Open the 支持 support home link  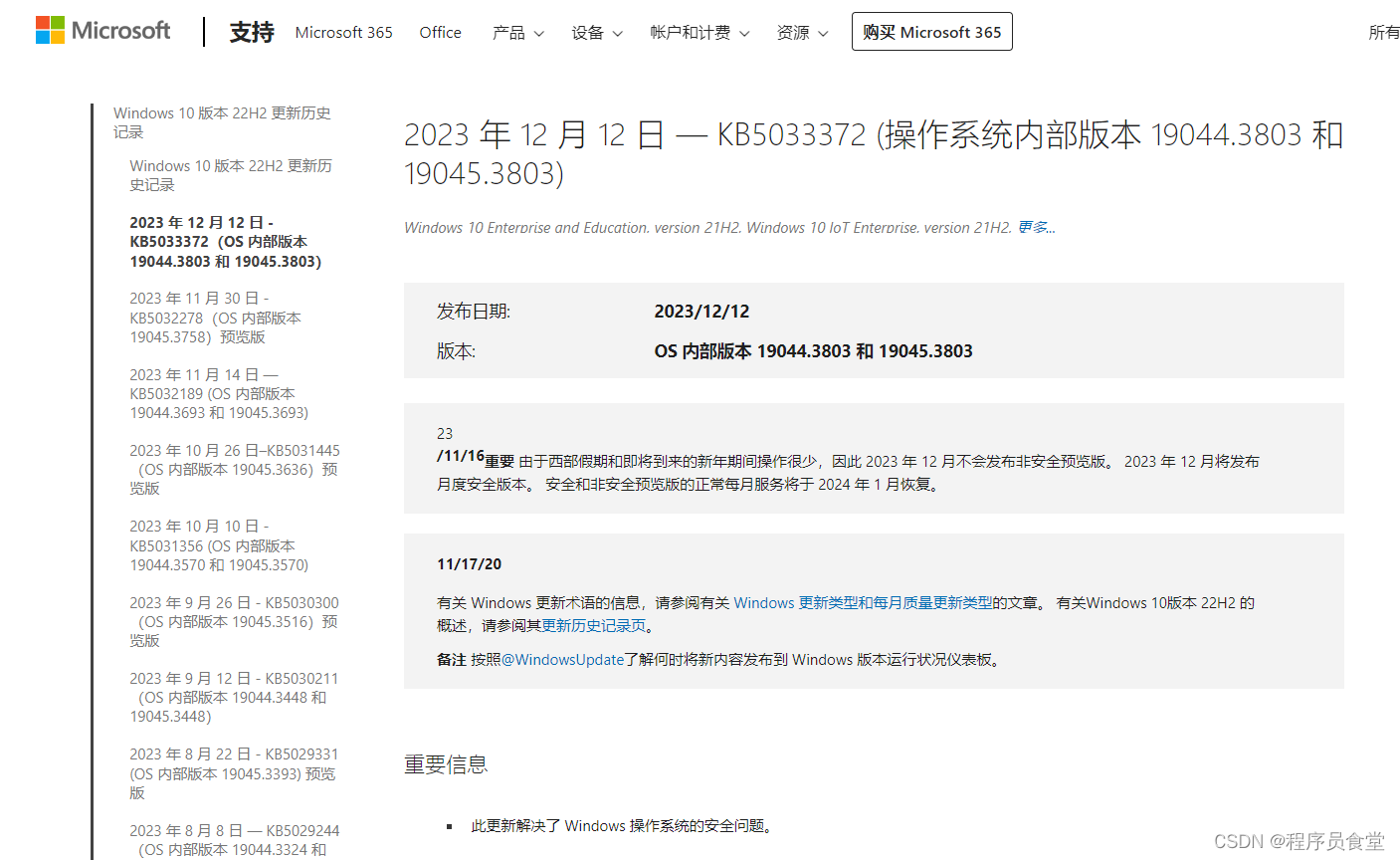click(x=252, y=33)
